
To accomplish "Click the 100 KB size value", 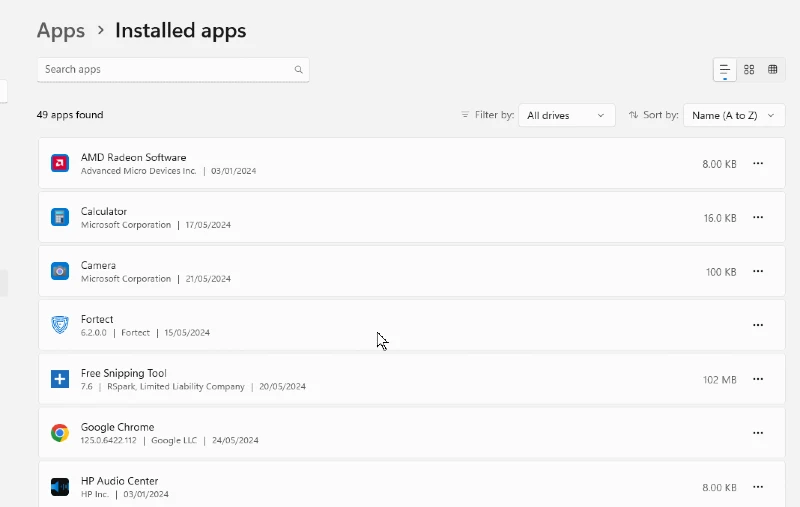I will click(721, 272).
